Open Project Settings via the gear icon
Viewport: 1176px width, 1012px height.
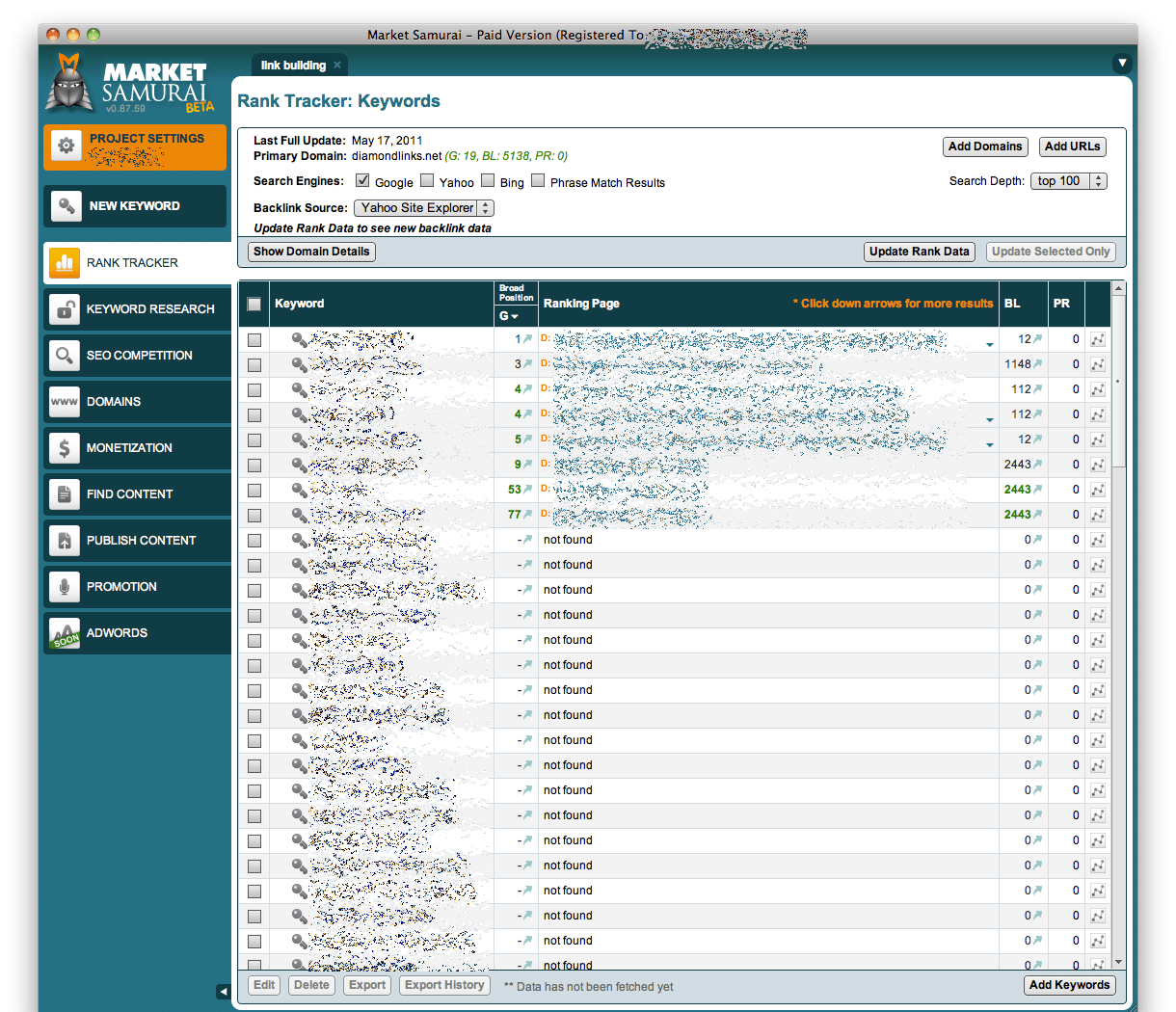coord(66,146)
